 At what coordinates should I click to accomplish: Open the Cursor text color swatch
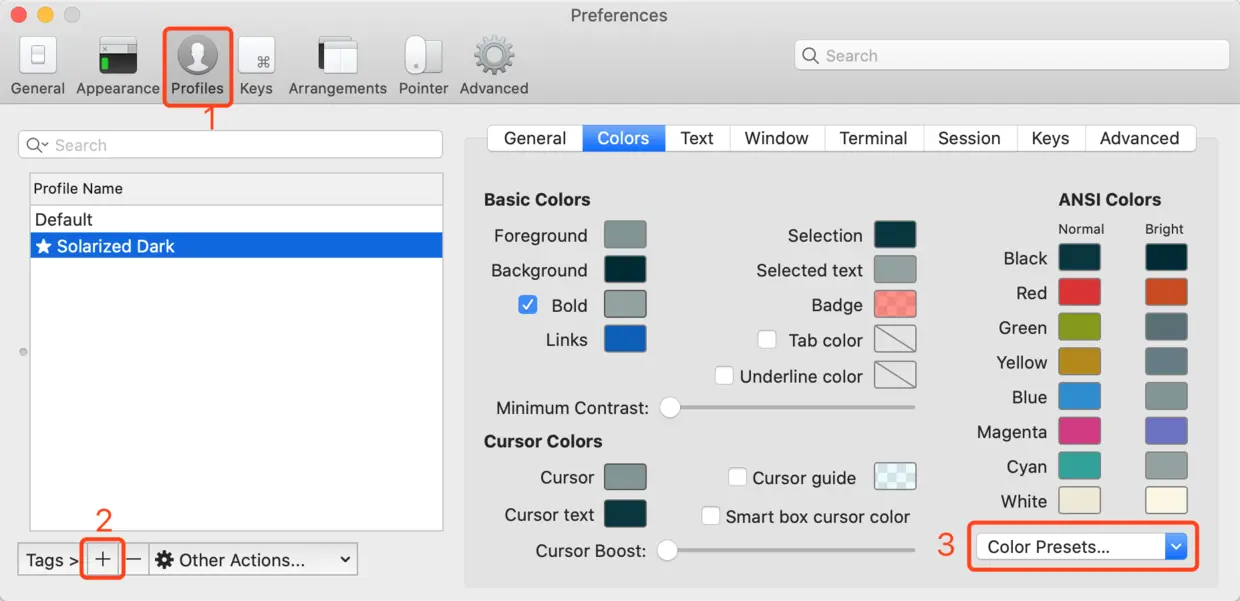625,514
